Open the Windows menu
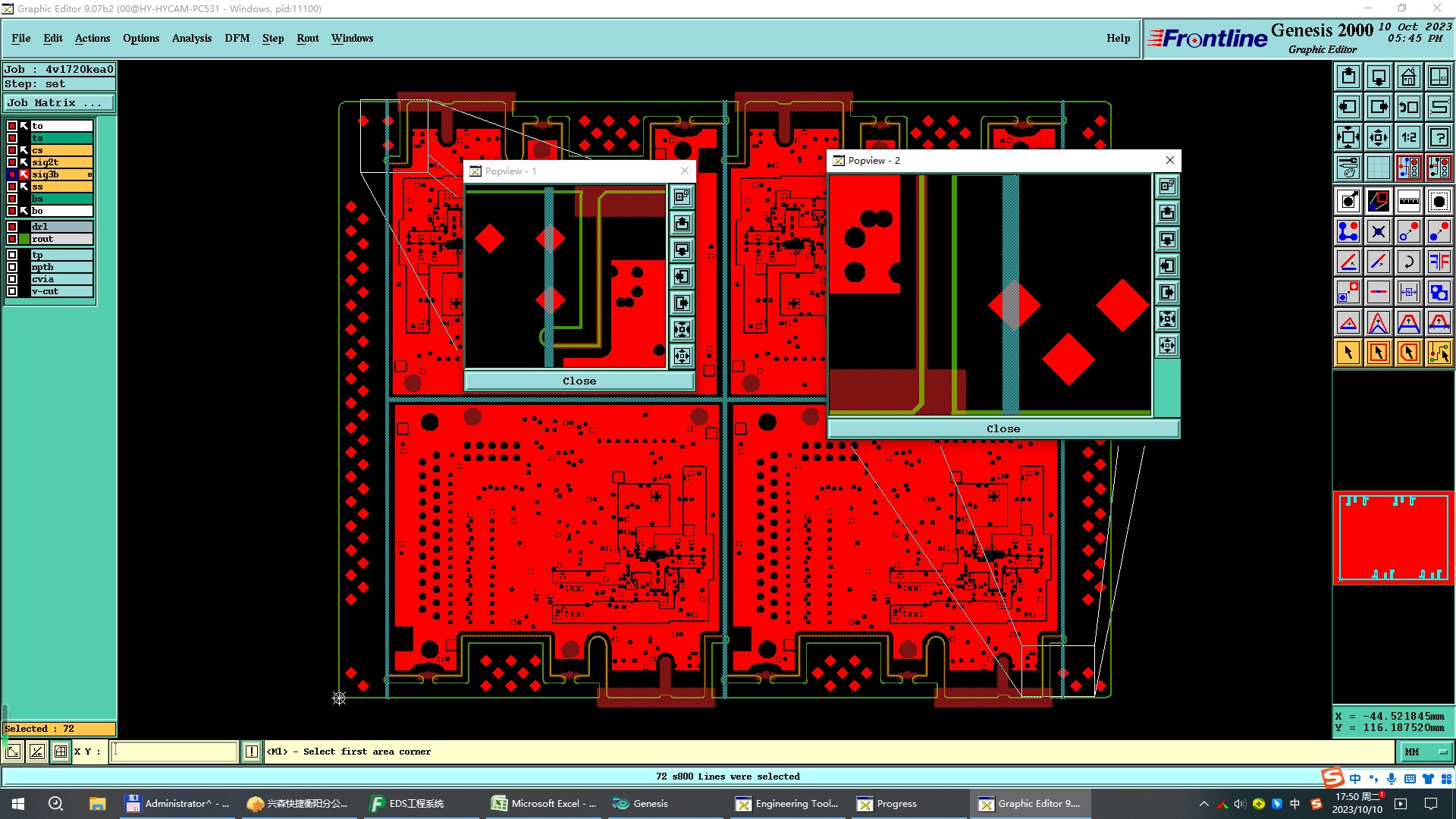This screenshot has width=1456, height=819. pos(353,38)
